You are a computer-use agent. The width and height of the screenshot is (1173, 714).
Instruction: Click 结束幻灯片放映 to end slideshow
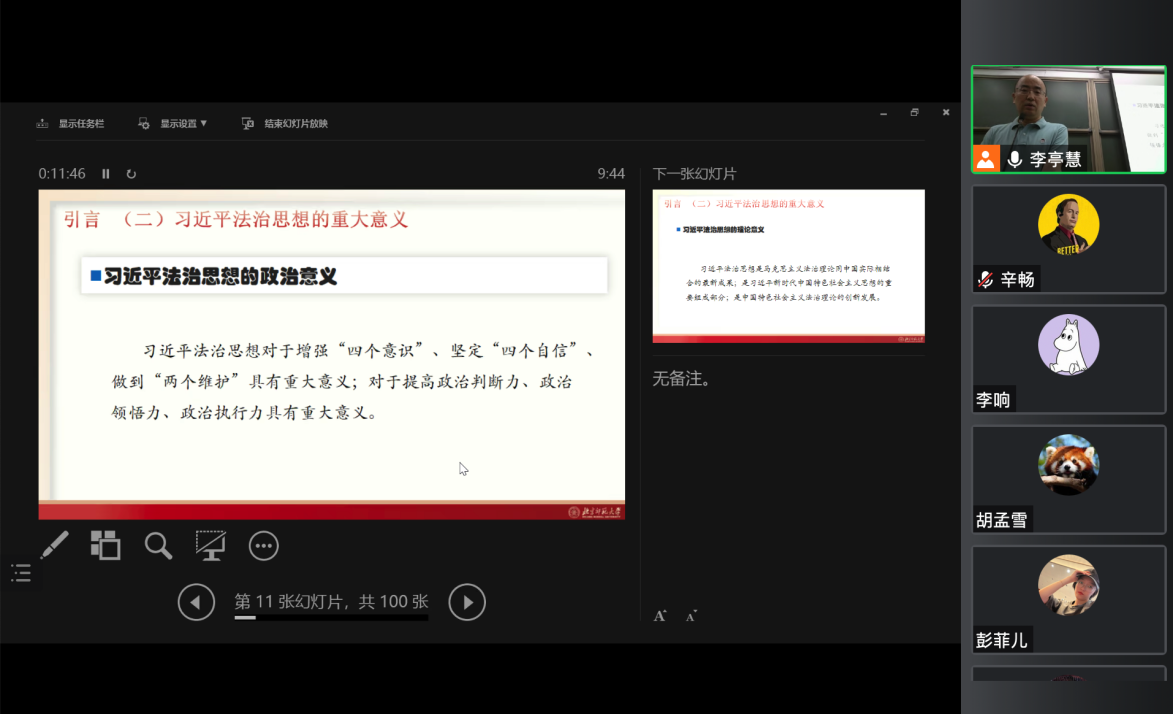[x=285, y=124]
